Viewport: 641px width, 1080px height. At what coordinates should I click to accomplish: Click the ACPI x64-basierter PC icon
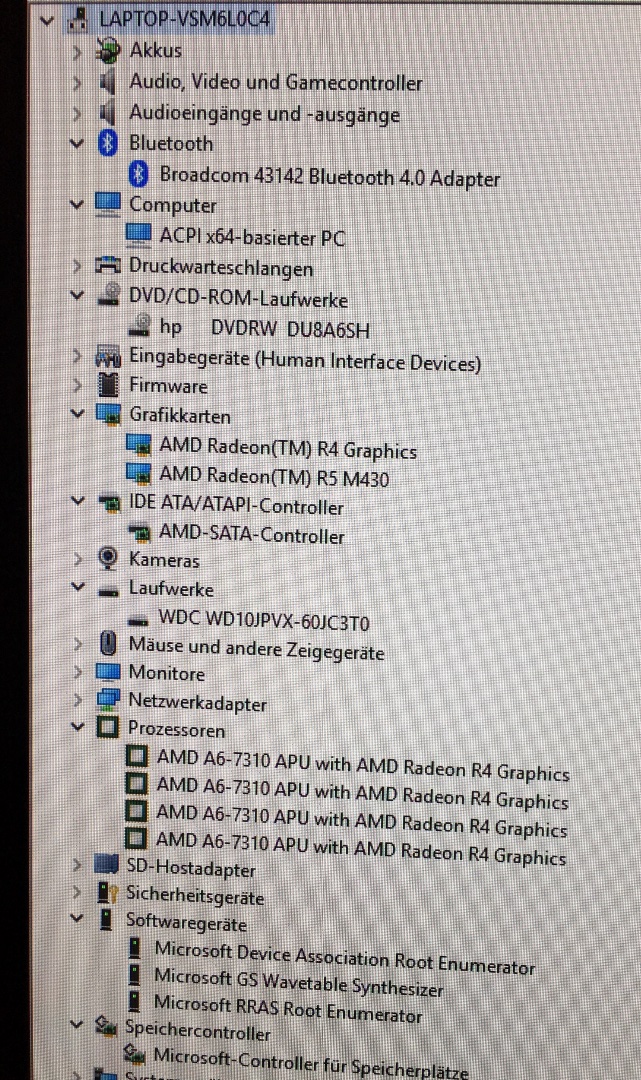(x=138, y=235)
